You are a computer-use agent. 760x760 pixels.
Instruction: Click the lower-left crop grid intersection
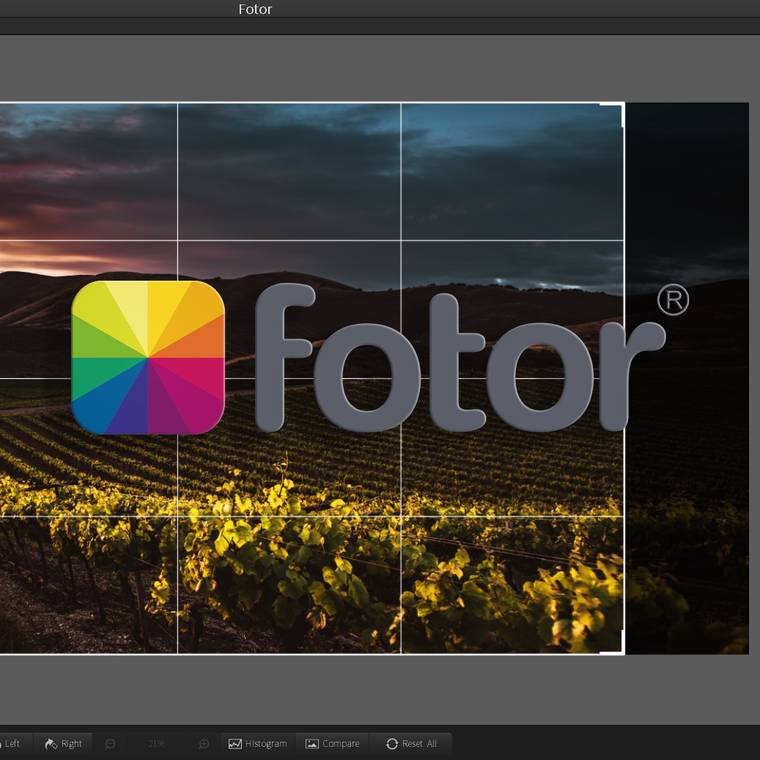pyautogui.click(x=178, y=516)
